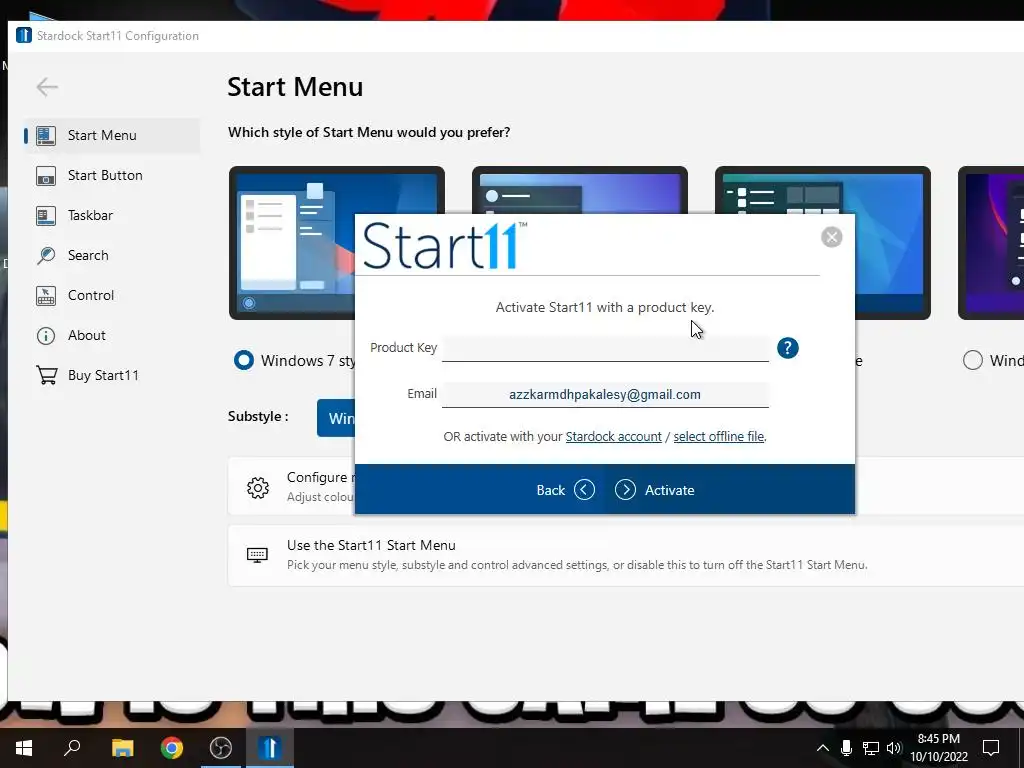This screenshot has width=1024, height=768.
Task: Click the Email input field
Action: point(605,394)
